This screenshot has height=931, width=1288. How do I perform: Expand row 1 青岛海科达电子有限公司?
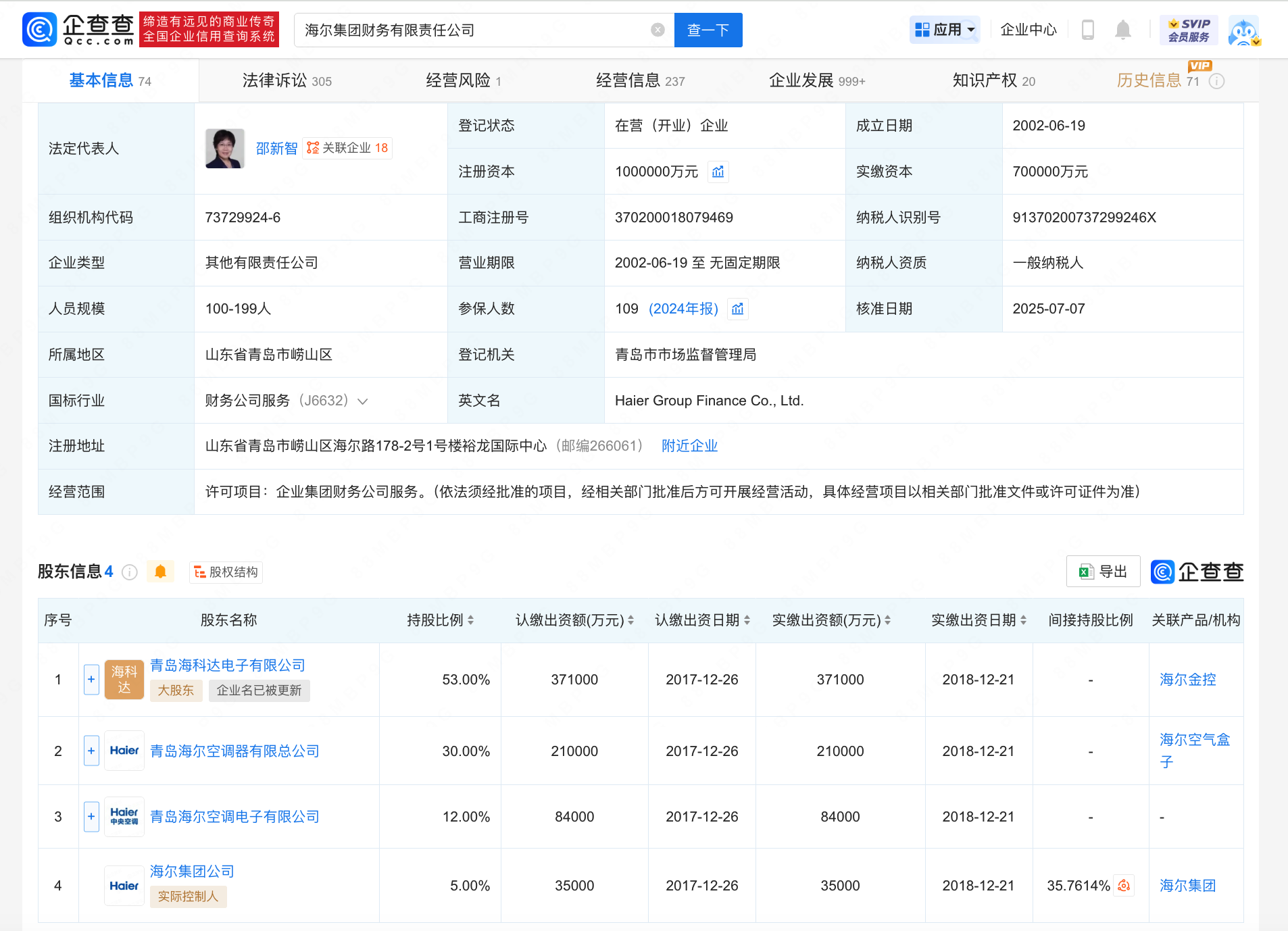coord(91,680)
